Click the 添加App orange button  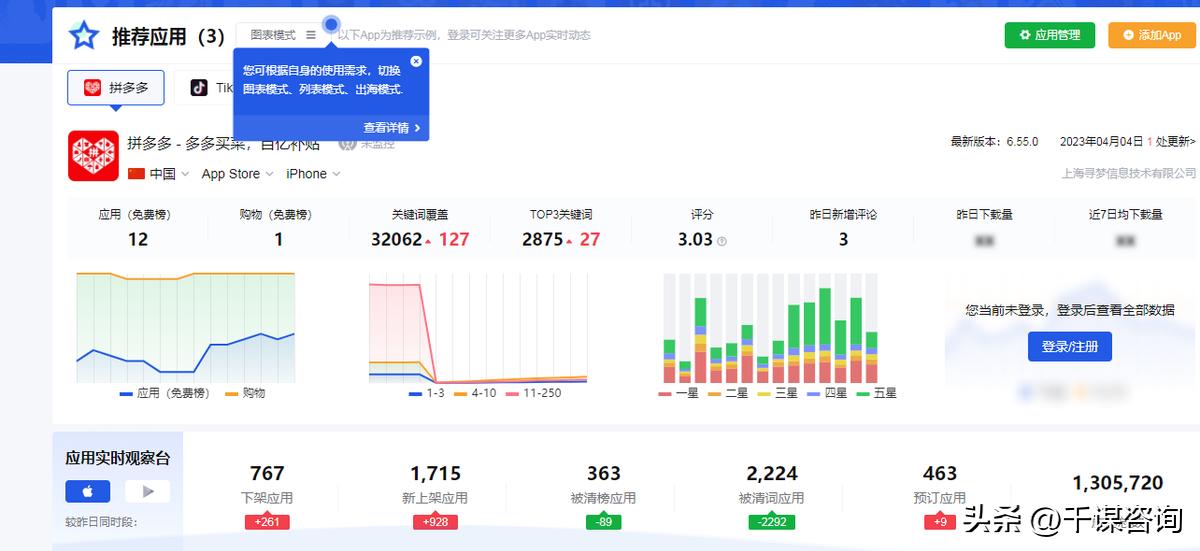[1152, 35]
